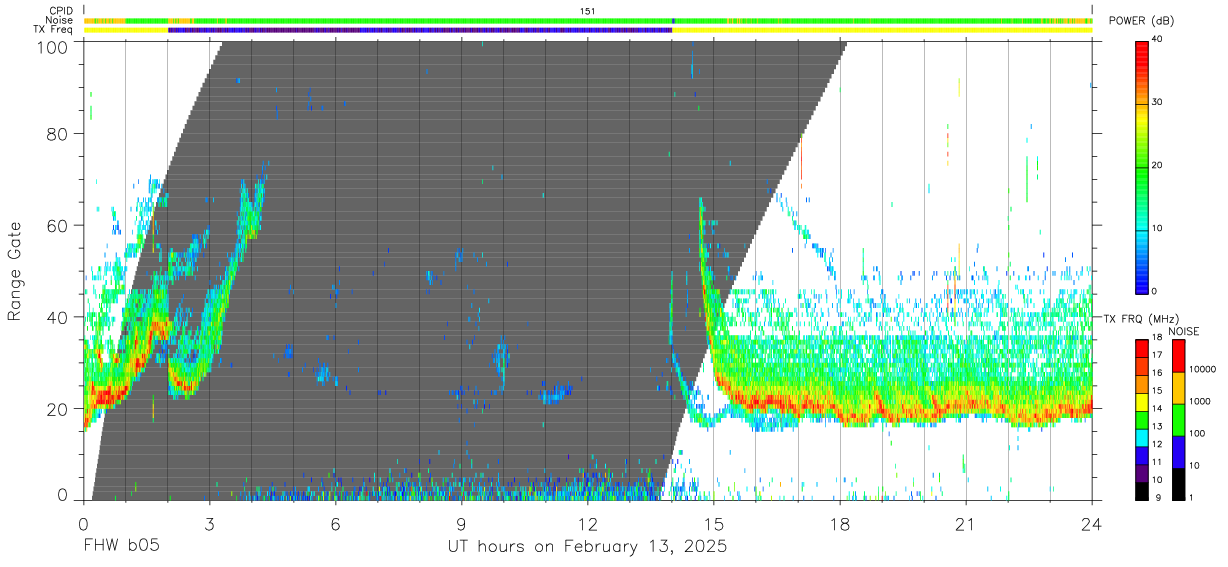The width and height of the screenshot is (1228, 567).
Task: Click the 21 tick on UT hours axis
Action: coord(966,523)
